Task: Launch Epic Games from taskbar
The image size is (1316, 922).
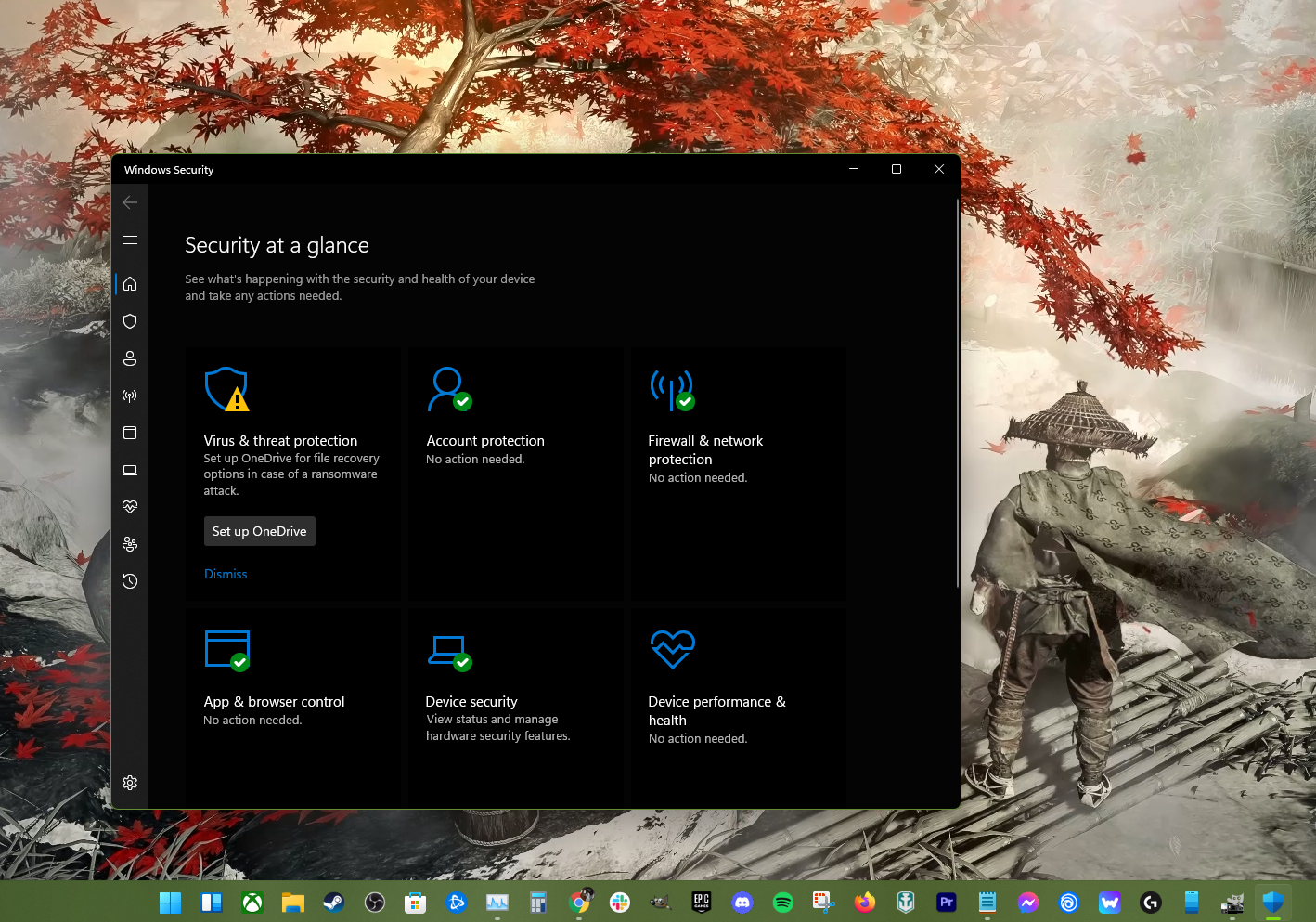Action: (702, 902)
